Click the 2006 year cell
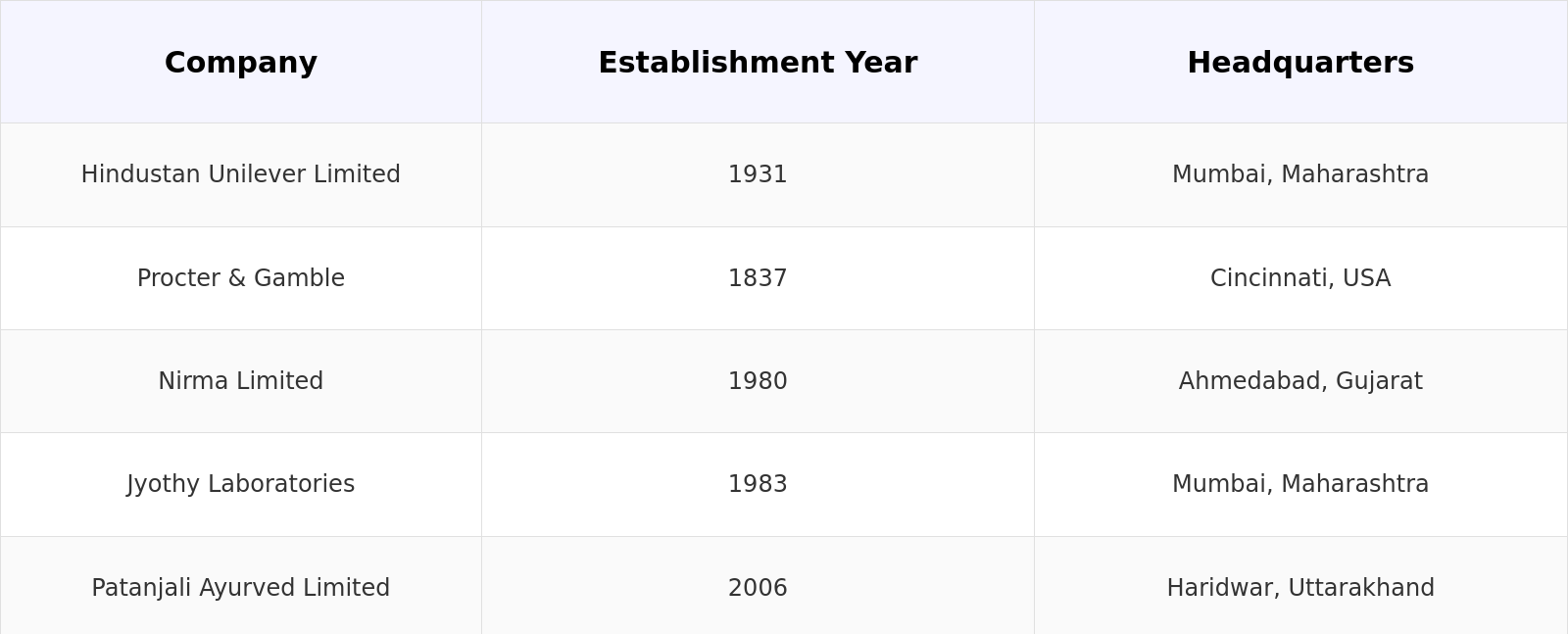This screenshot has height=634, width=1568. tap(758, 588)
